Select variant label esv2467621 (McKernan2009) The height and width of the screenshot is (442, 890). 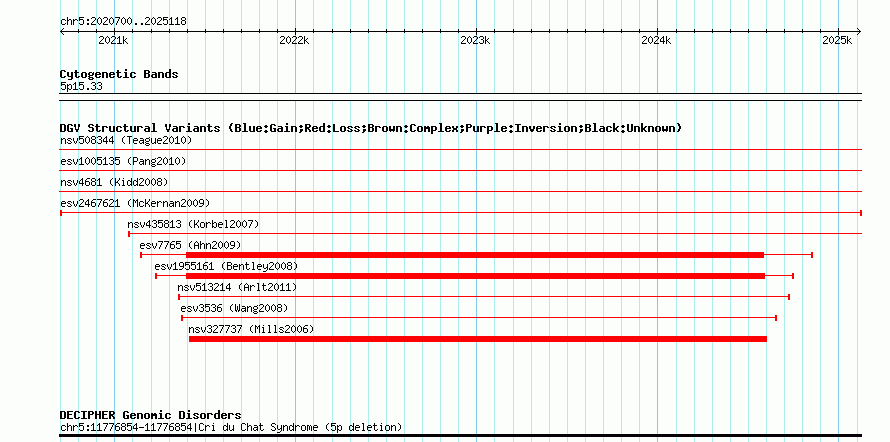135,203
